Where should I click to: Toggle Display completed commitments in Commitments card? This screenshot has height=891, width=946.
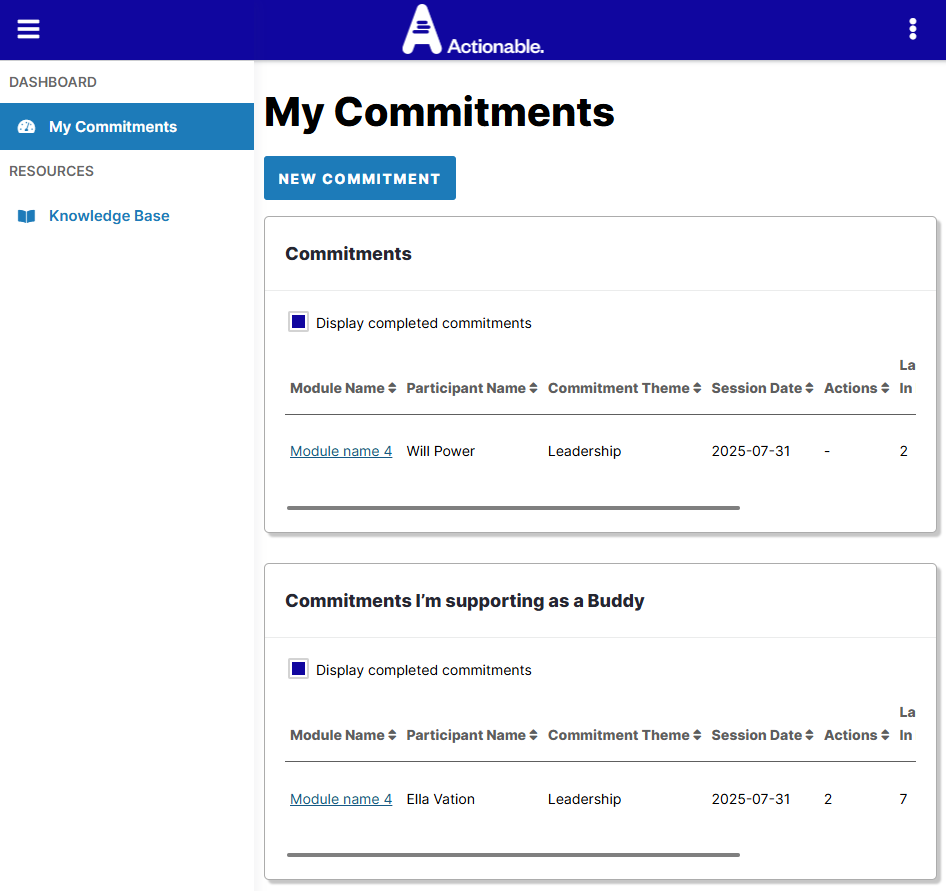pyautogui.click(x=298, y=322)
